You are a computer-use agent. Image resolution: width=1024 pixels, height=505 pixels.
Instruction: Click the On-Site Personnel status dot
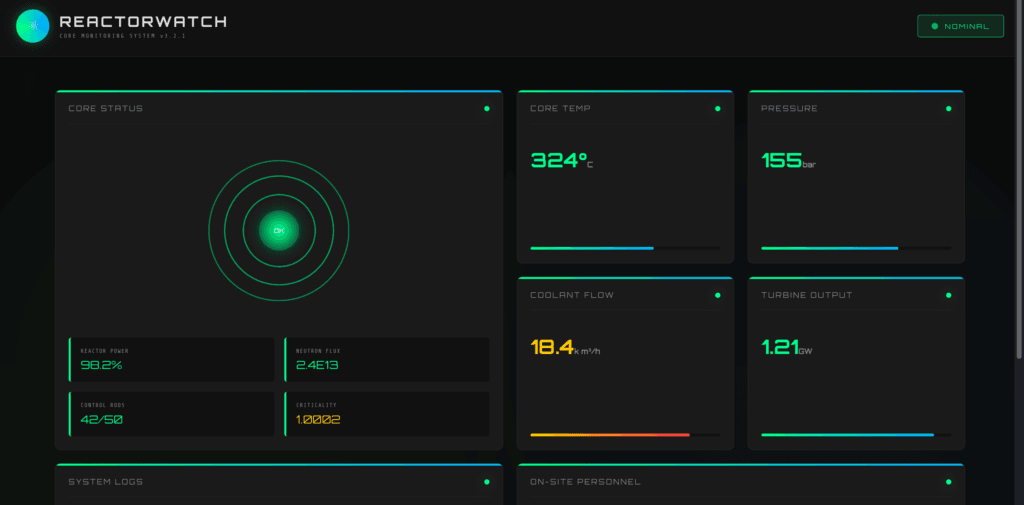948,482
